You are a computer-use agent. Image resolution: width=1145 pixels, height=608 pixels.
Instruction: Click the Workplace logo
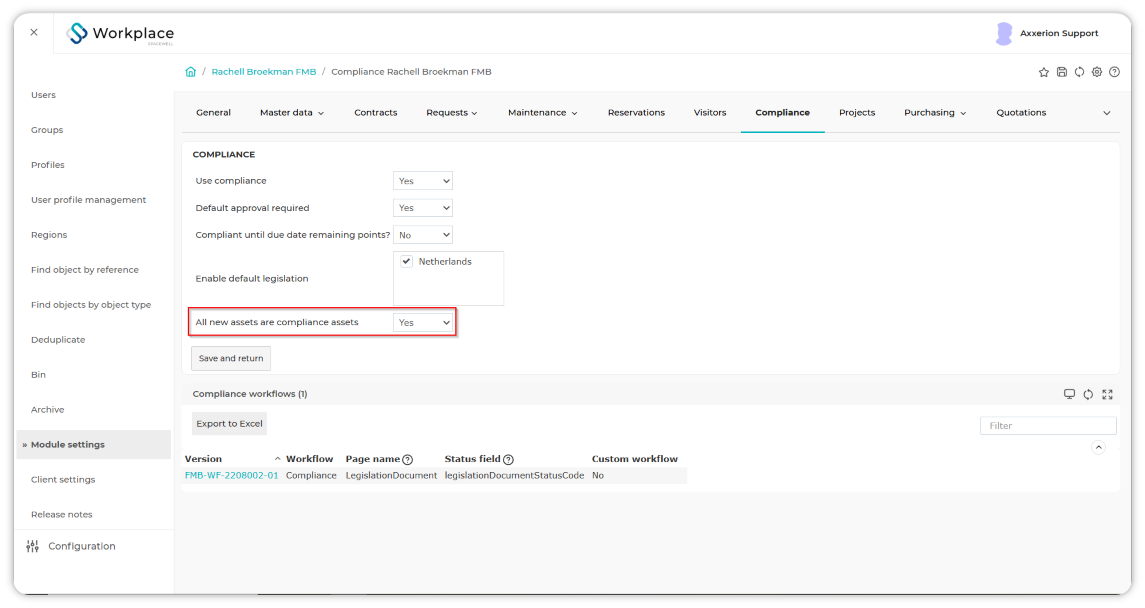(x=120, y=34)
